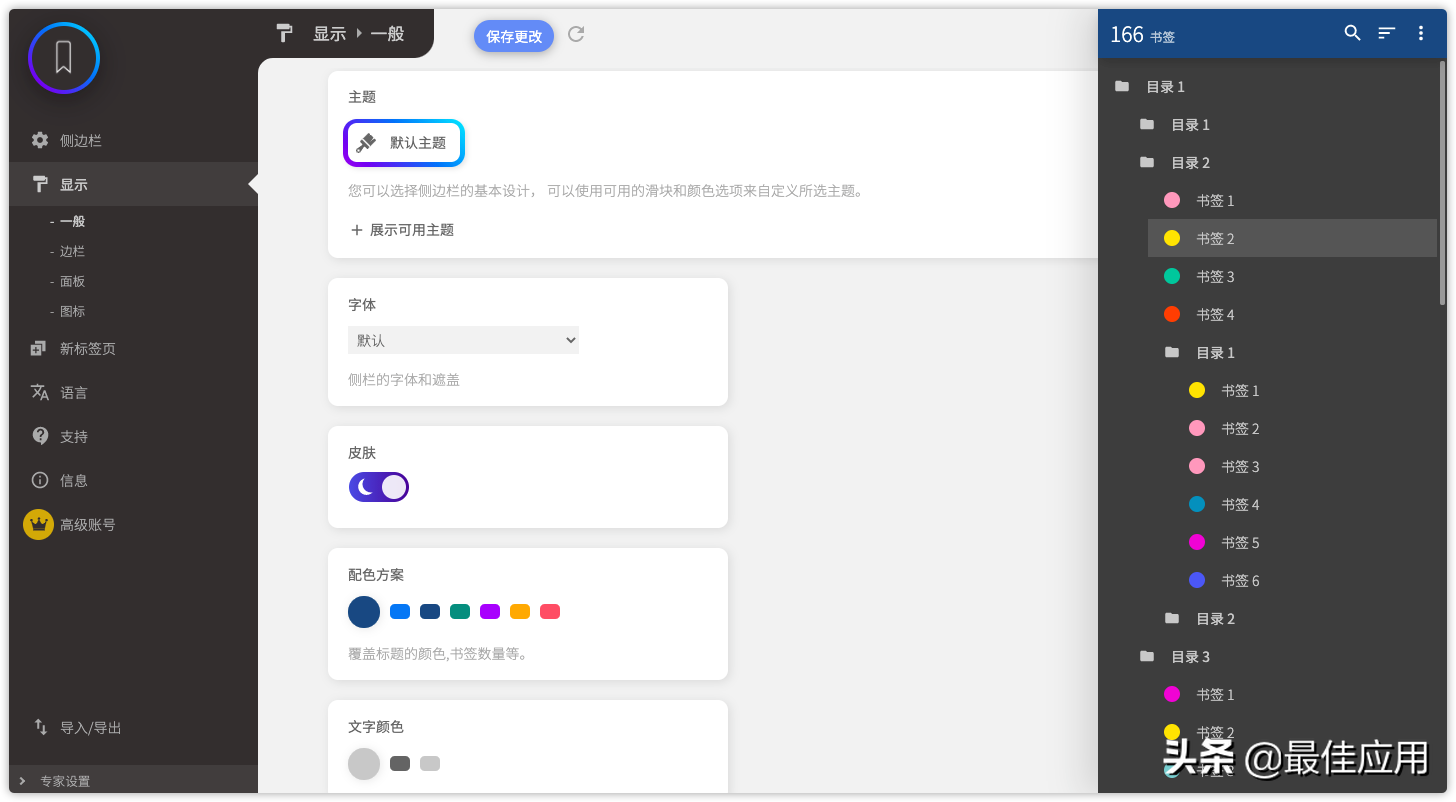The height and width of the screenshot is (802, 1456).
Task: Select the 默认主题 theme button
Action: pos(404,143)
